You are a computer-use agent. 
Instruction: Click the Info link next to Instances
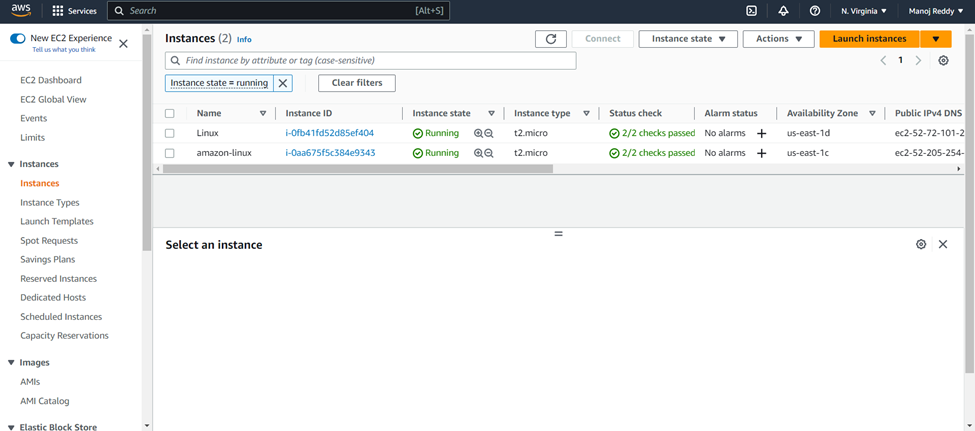pyautogui.click(x=244, y=39)
